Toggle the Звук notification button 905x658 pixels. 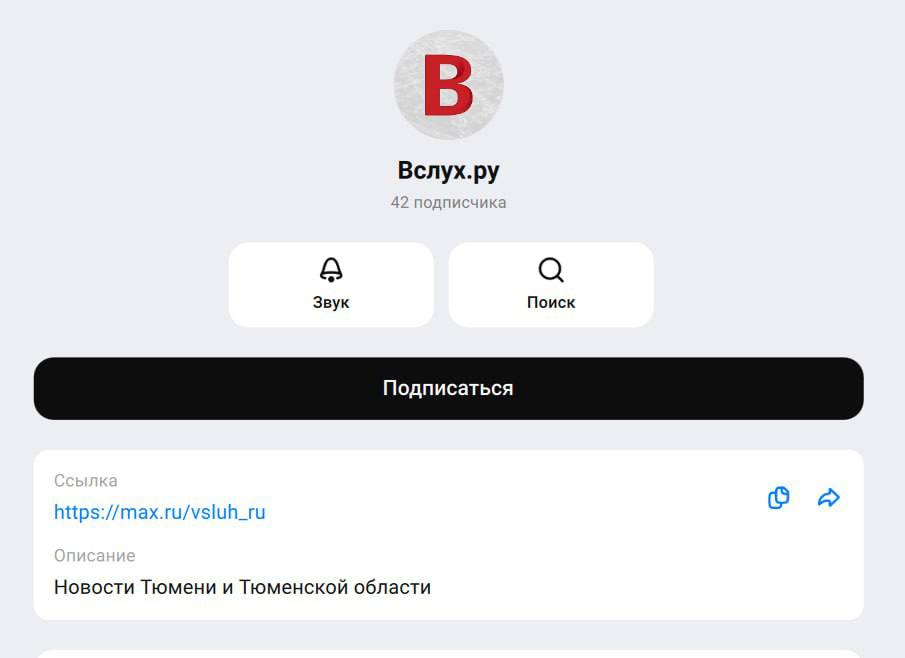pos(331,285)
